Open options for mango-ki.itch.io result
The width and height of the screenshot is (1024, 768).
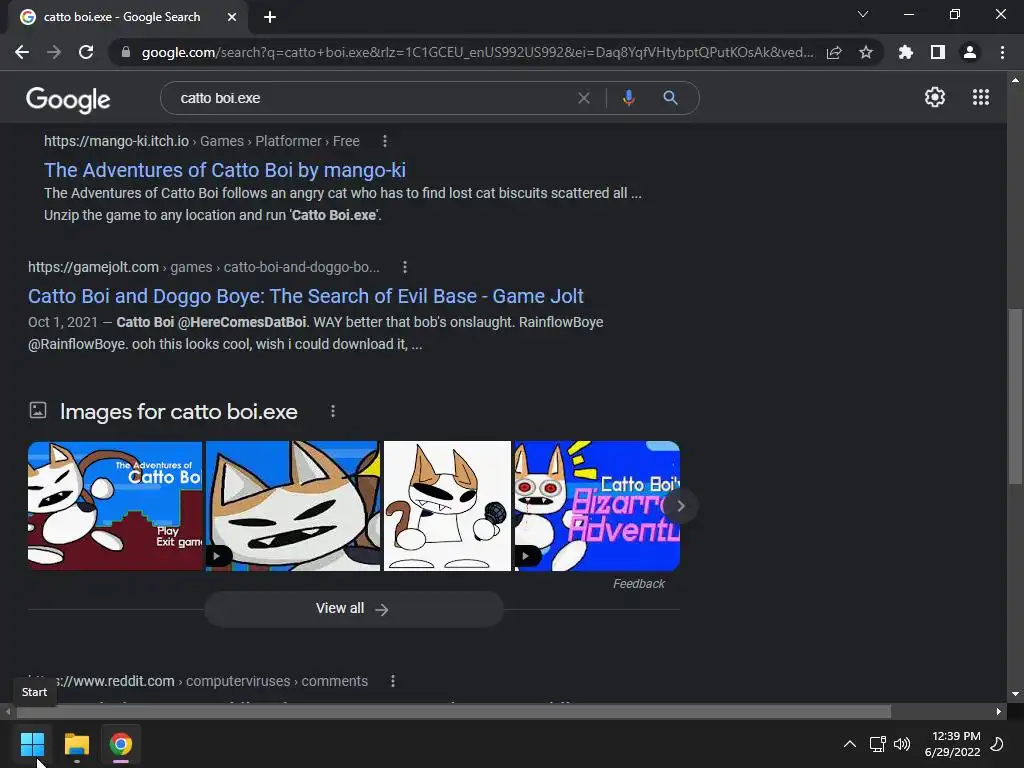click(385, 141)
